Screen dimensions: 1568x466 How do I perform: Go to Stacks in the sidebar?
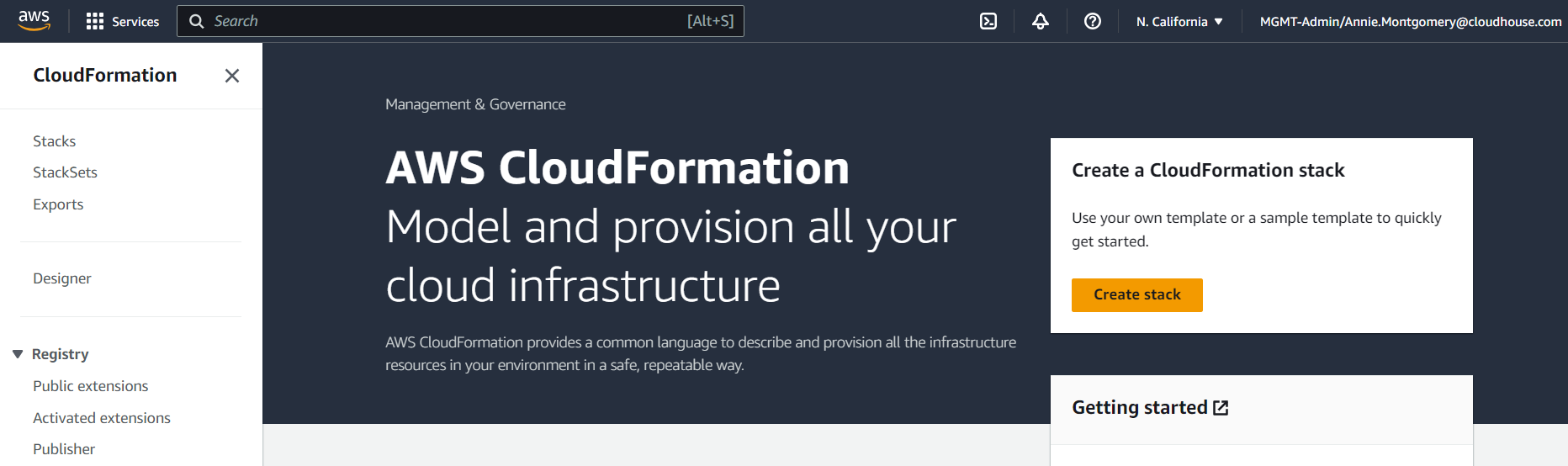pos(55,141)
